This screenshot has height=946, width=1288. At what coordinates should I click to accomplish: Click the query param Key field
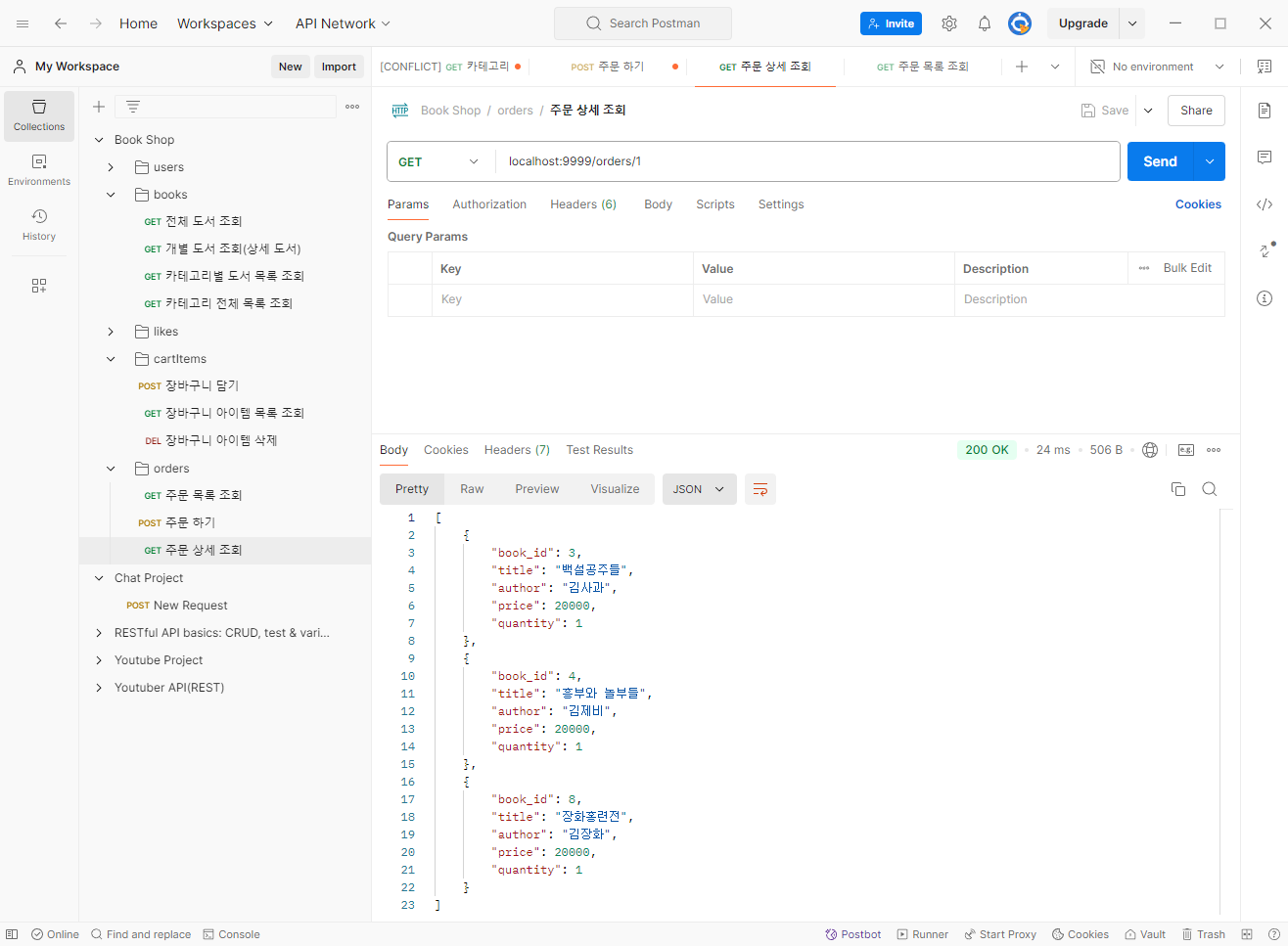point(563,299)
